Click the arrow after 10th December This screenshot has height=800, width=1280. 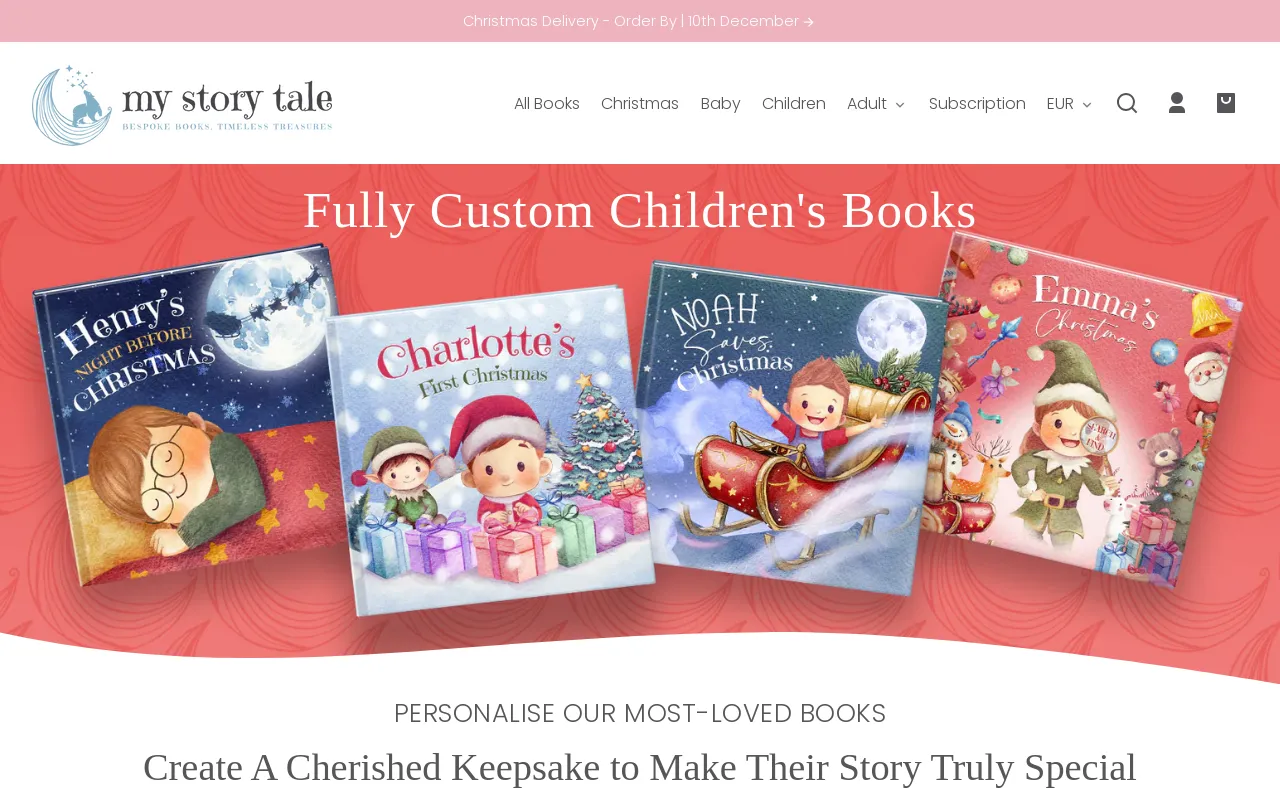809,22
